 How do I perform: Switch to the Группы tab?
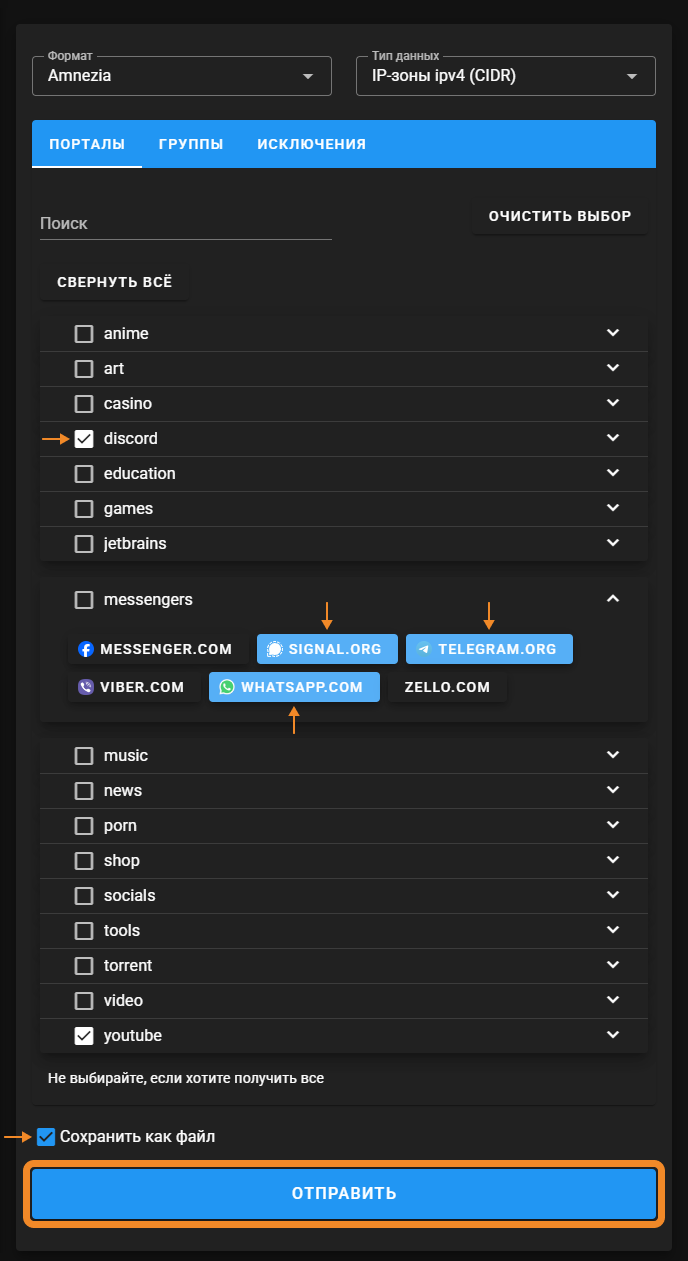(x=191, y=144)
